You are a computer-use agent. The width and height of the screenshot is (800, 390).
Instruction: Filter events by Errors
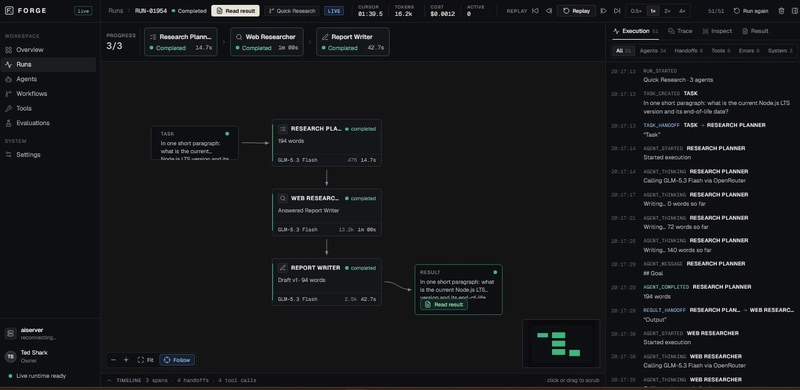pos(749,51)
